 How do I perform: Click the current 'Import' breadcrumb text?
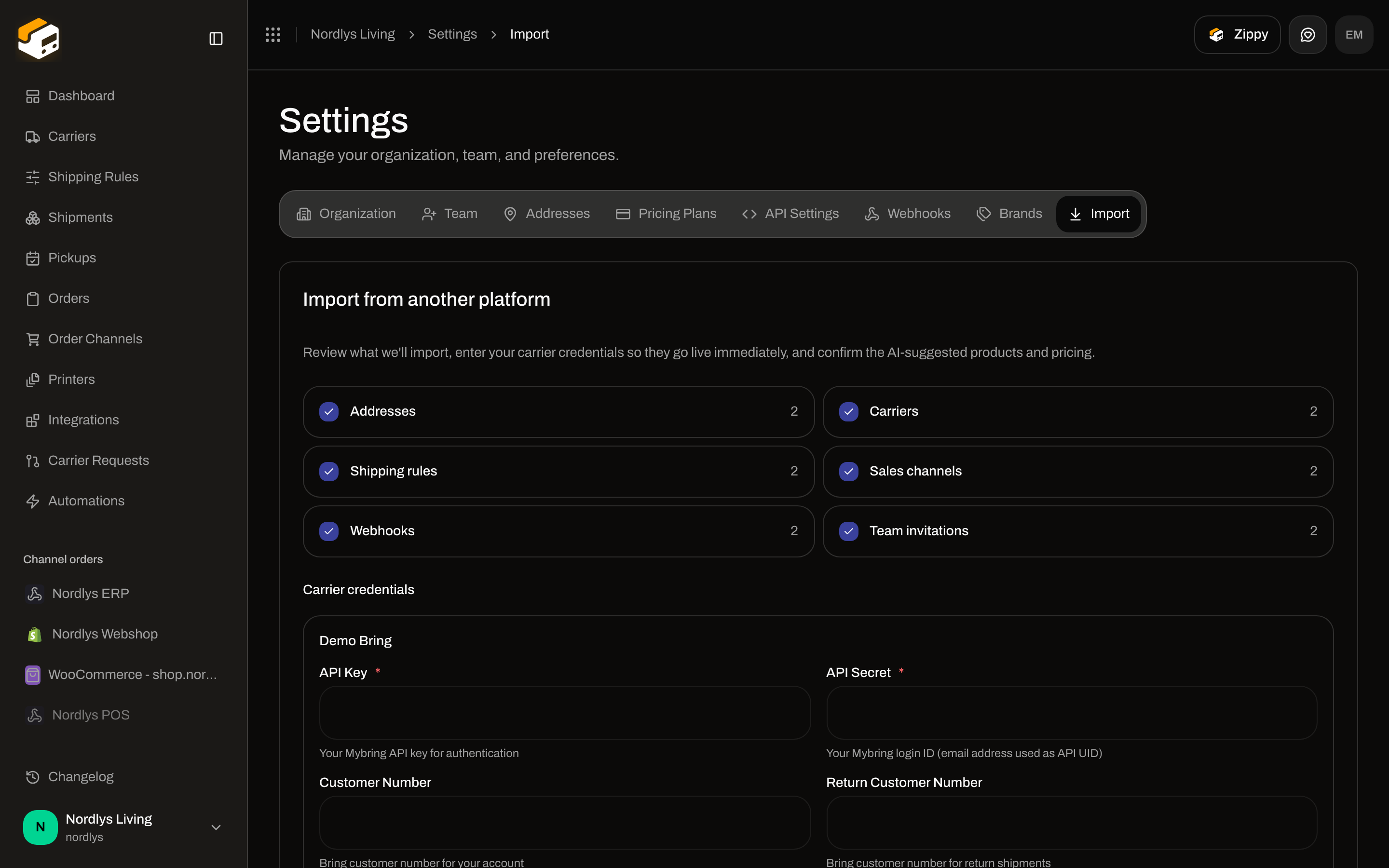pyautogui.click(x=529, y=34)
